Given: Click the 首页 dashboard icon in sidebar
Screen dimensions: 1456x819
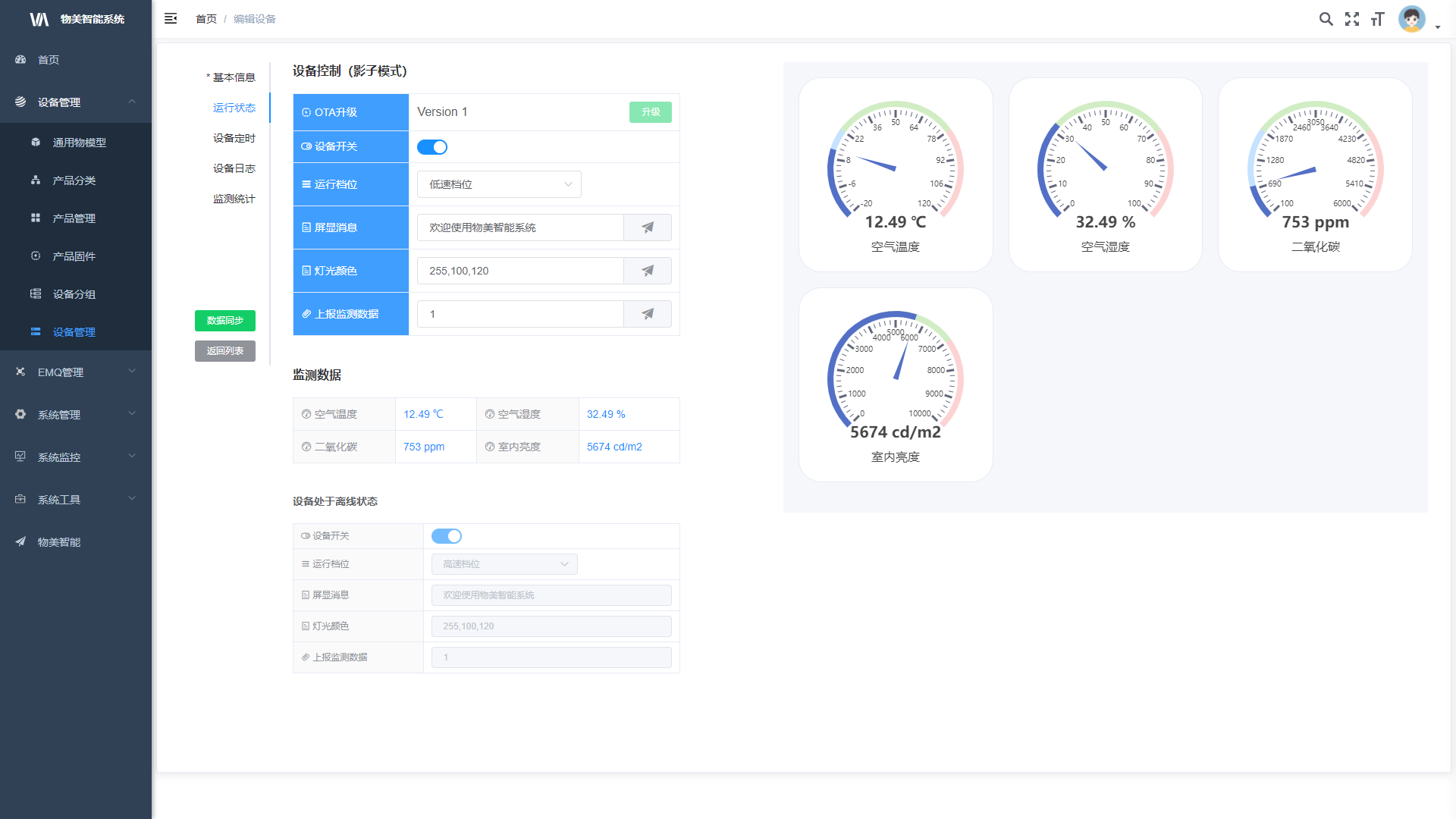Looking at the screenshot, I should click(20, 59).
